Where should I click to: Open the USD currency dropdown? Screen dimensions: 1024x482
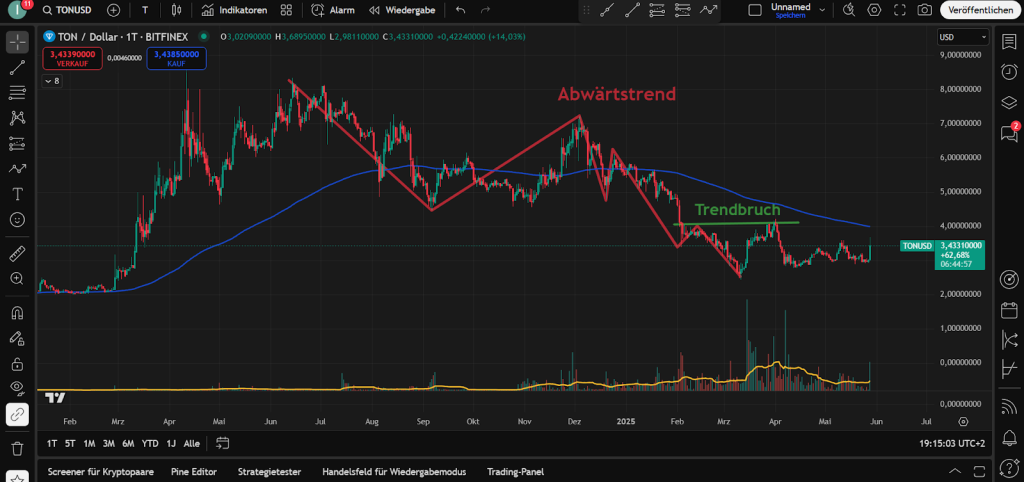coord(963,37)
